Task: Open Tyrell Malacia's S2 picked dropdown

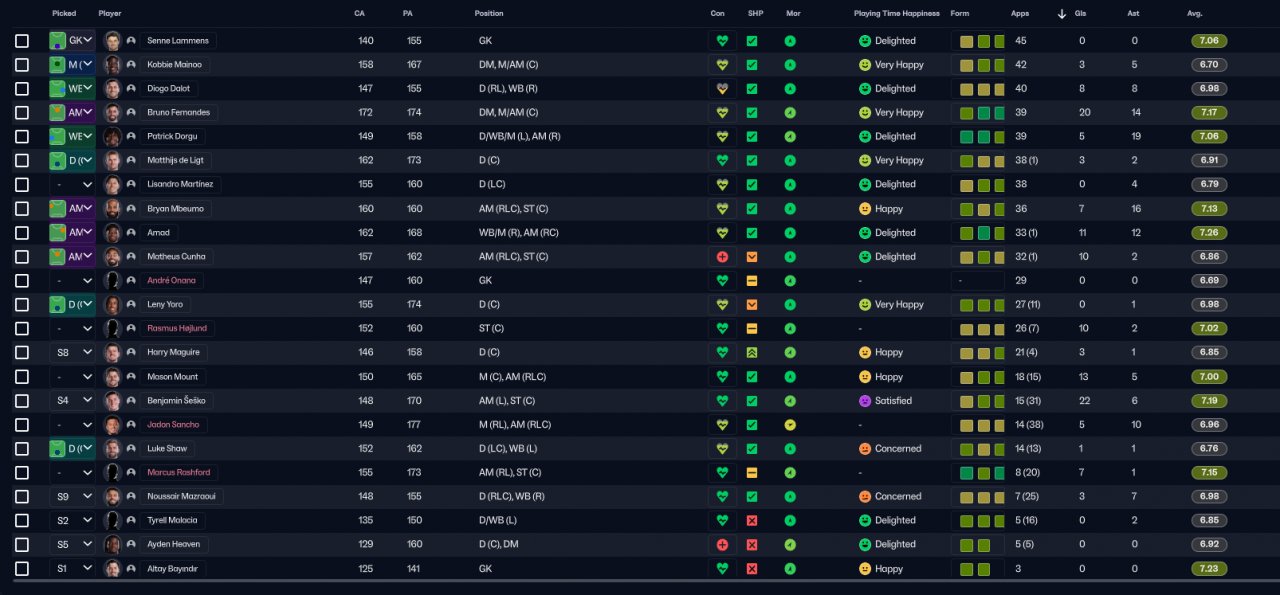Action: 72,521
